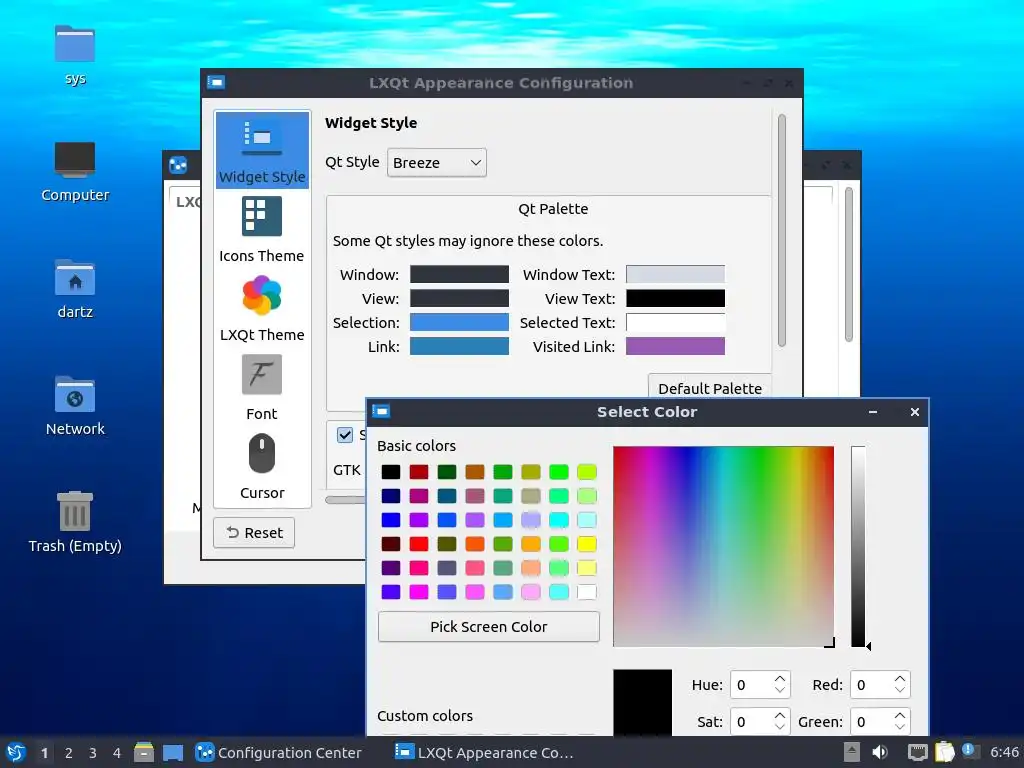Click the Selection color swatch
Image resolution: width=1024 pixels, height=768 pixels.
(x=459, y=323)
